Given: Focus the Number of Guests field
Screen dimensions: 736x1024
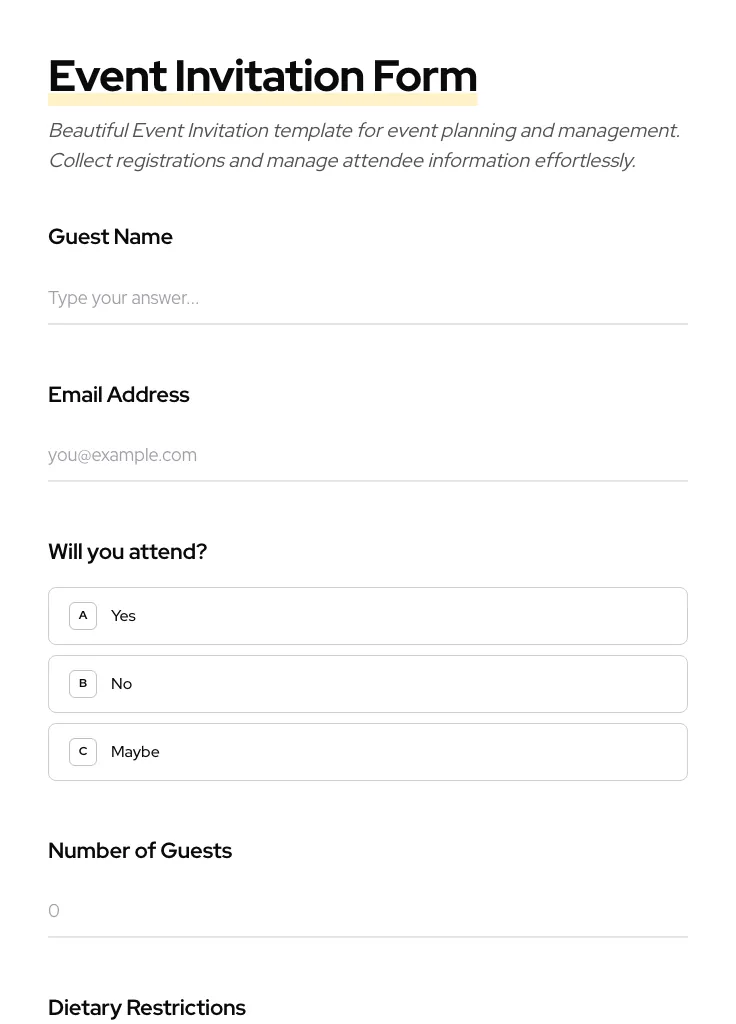Looking at the screenshot, I should 367,911.
